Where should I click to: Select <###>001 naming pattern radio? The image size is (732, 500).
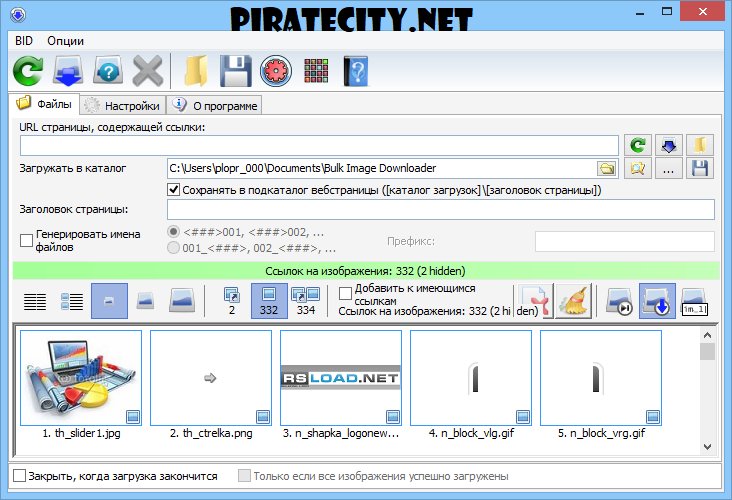[173, 232]
